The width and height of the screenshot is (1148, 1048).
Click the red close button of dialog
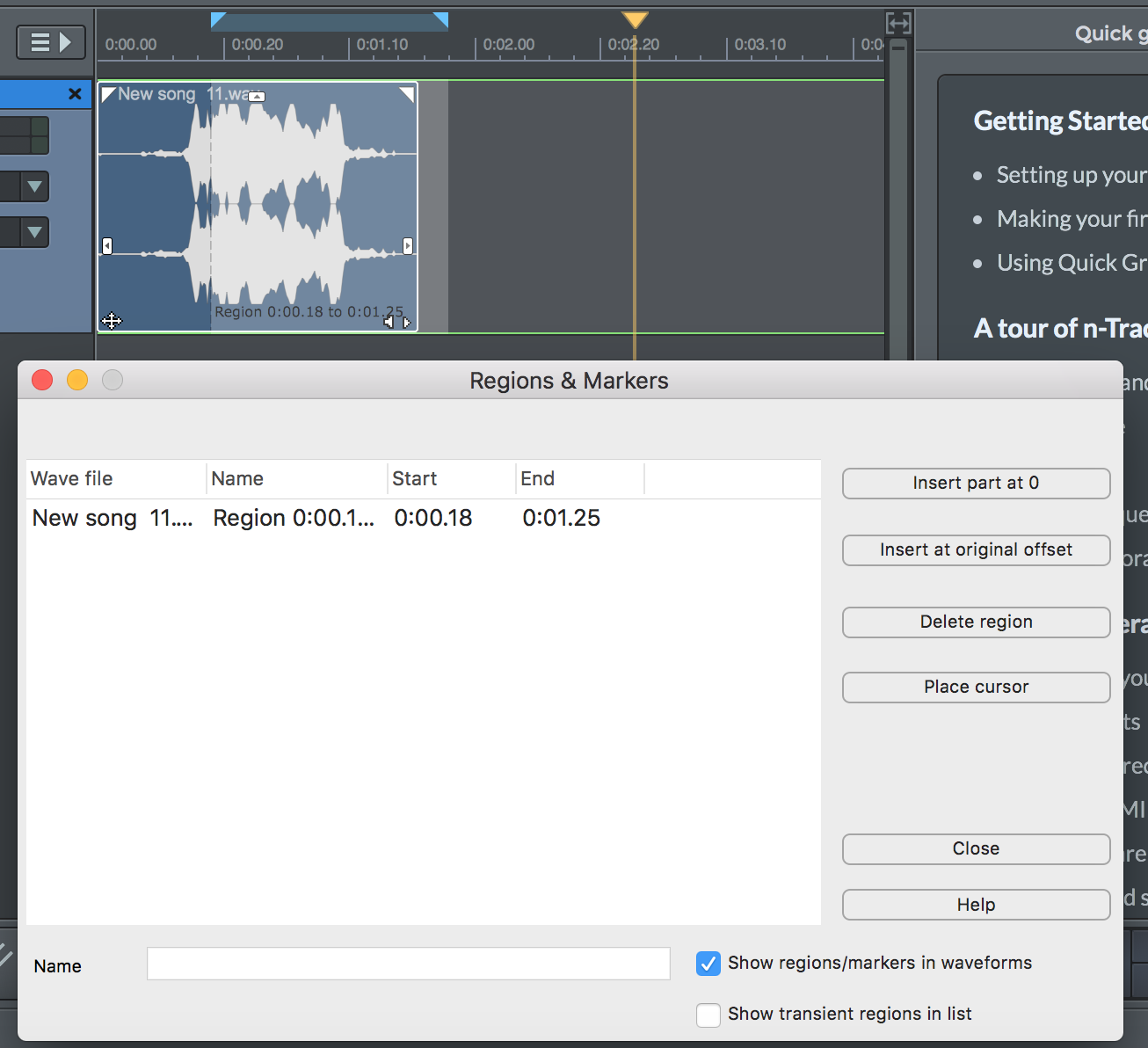(42, 380)
